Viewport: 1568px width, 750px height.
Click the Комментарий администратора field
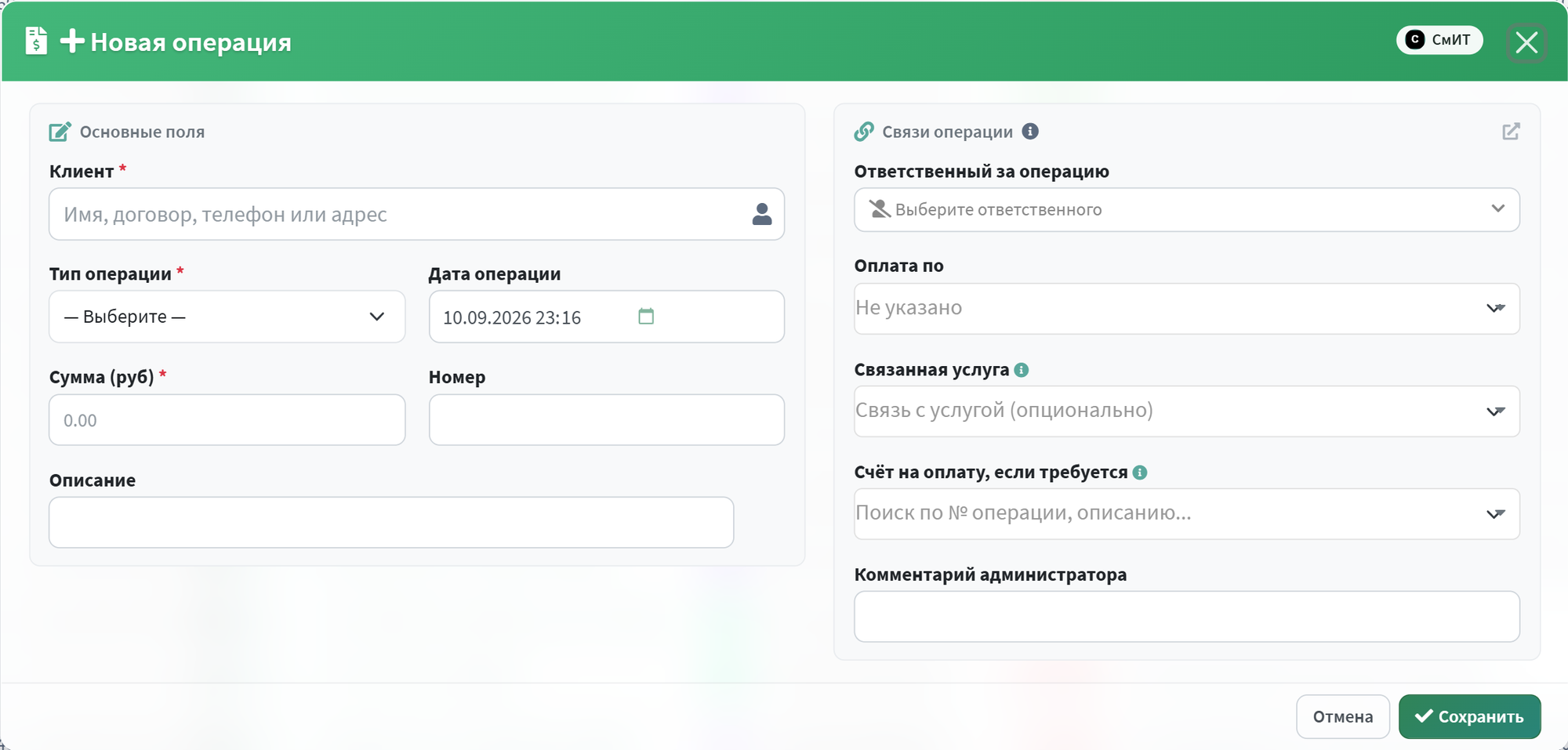[1186, 617]
